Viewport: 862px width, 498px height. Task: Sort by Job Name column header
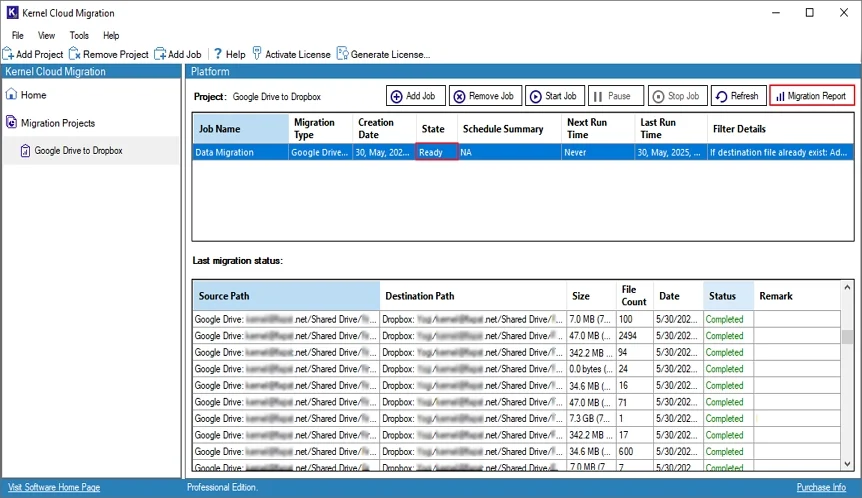click(241, 129)
